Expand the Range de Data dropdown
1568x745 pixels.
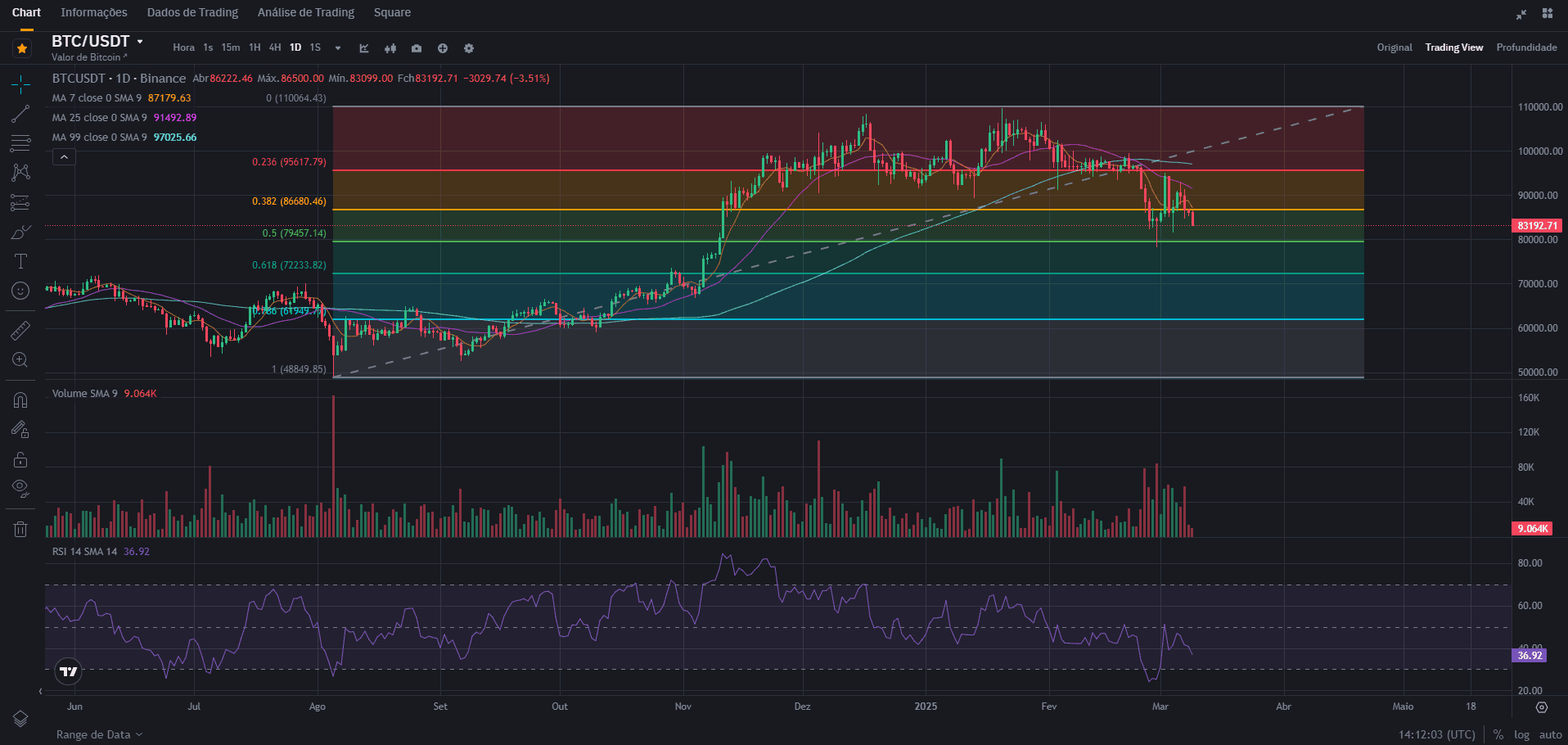tap(99, 734)
